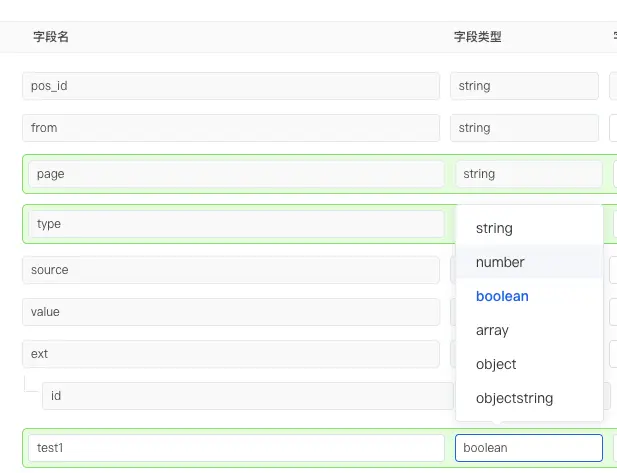
Task: Click the "page" field name input
Action: 236,174
